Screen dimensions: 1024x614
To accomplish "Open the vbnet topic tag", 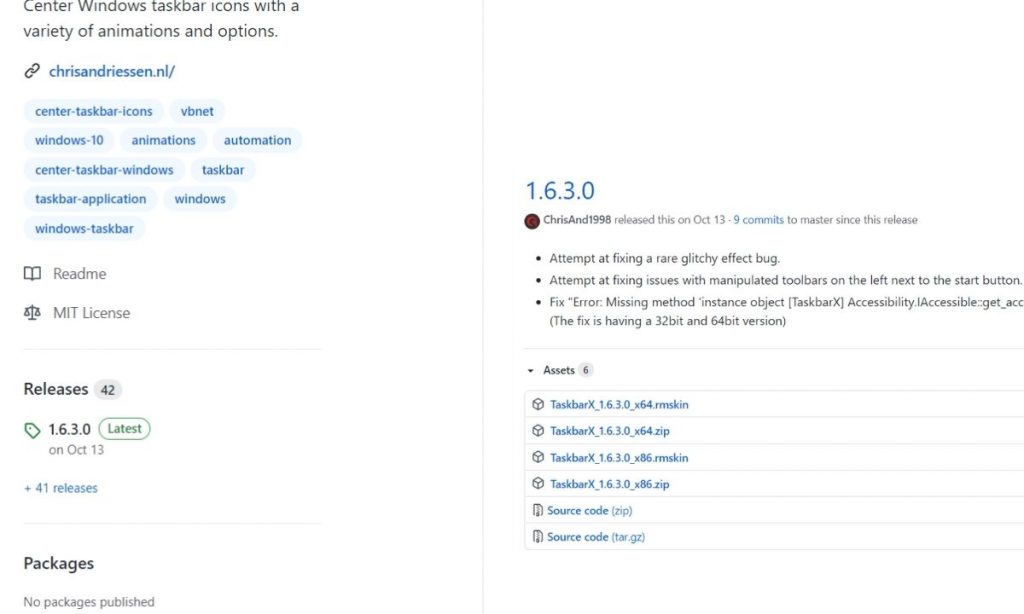I will 198,111.
